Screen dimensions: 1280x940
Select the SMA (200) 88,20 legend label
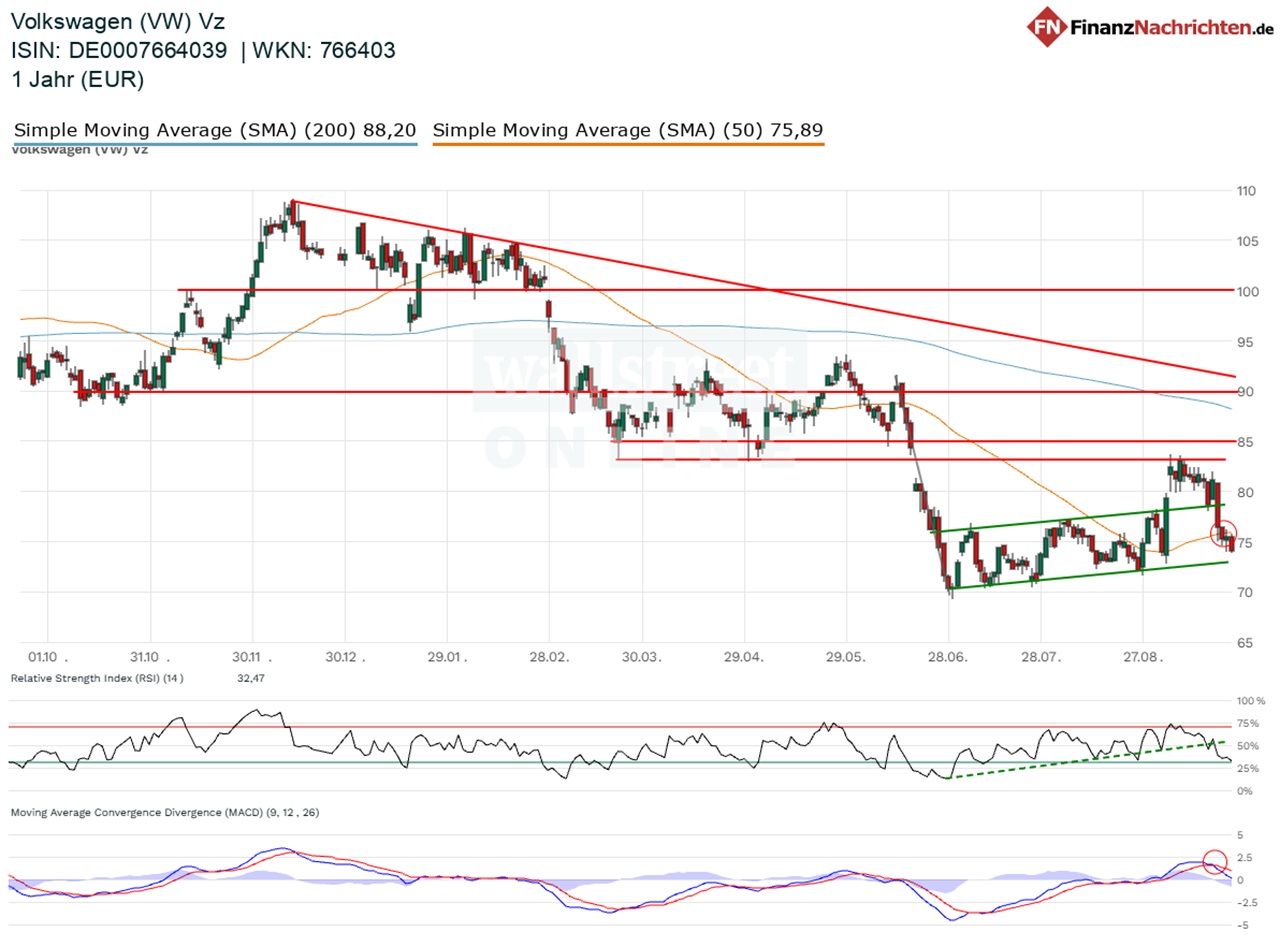coord(215,130)
